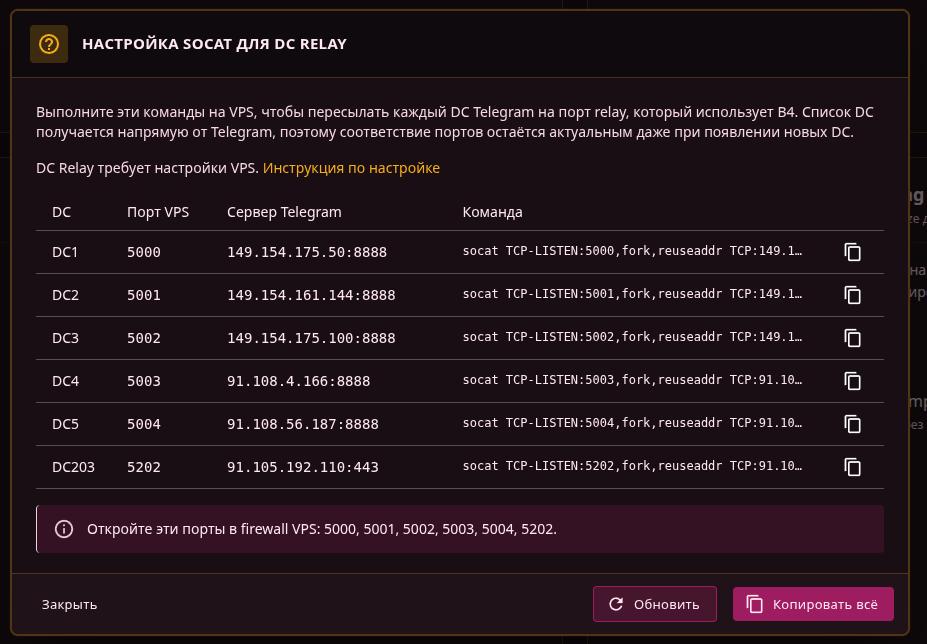
Task: Click the socat TCP-LISTEN:5004 command text
Action: pos(632,423)
